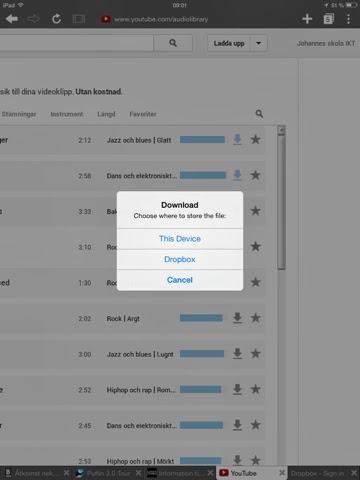Reload the page with the refresh icon

pyautogui.click(x=56, y=19)
